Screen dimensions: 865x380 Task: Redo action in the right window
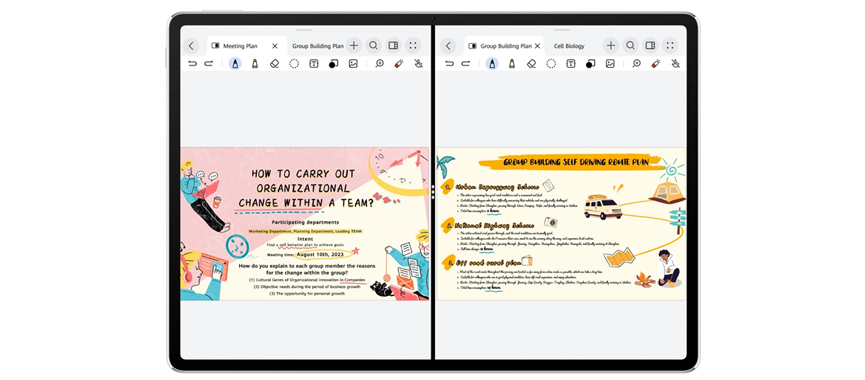(x=466, y=63)
